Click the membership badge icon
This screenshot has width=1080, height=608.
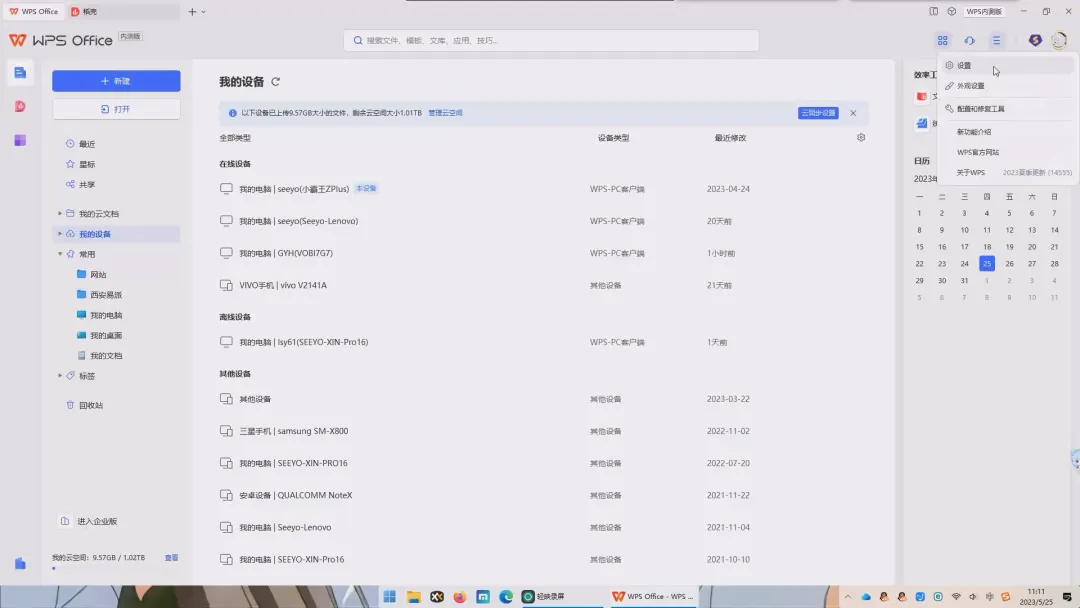(x=1035, y=41)
